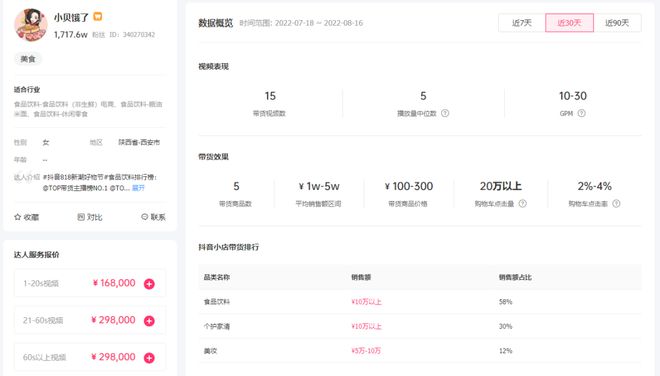Add 21-60s视频 price with plus icon
This screenshot has height=376, width=660.
tap(149, 321)
